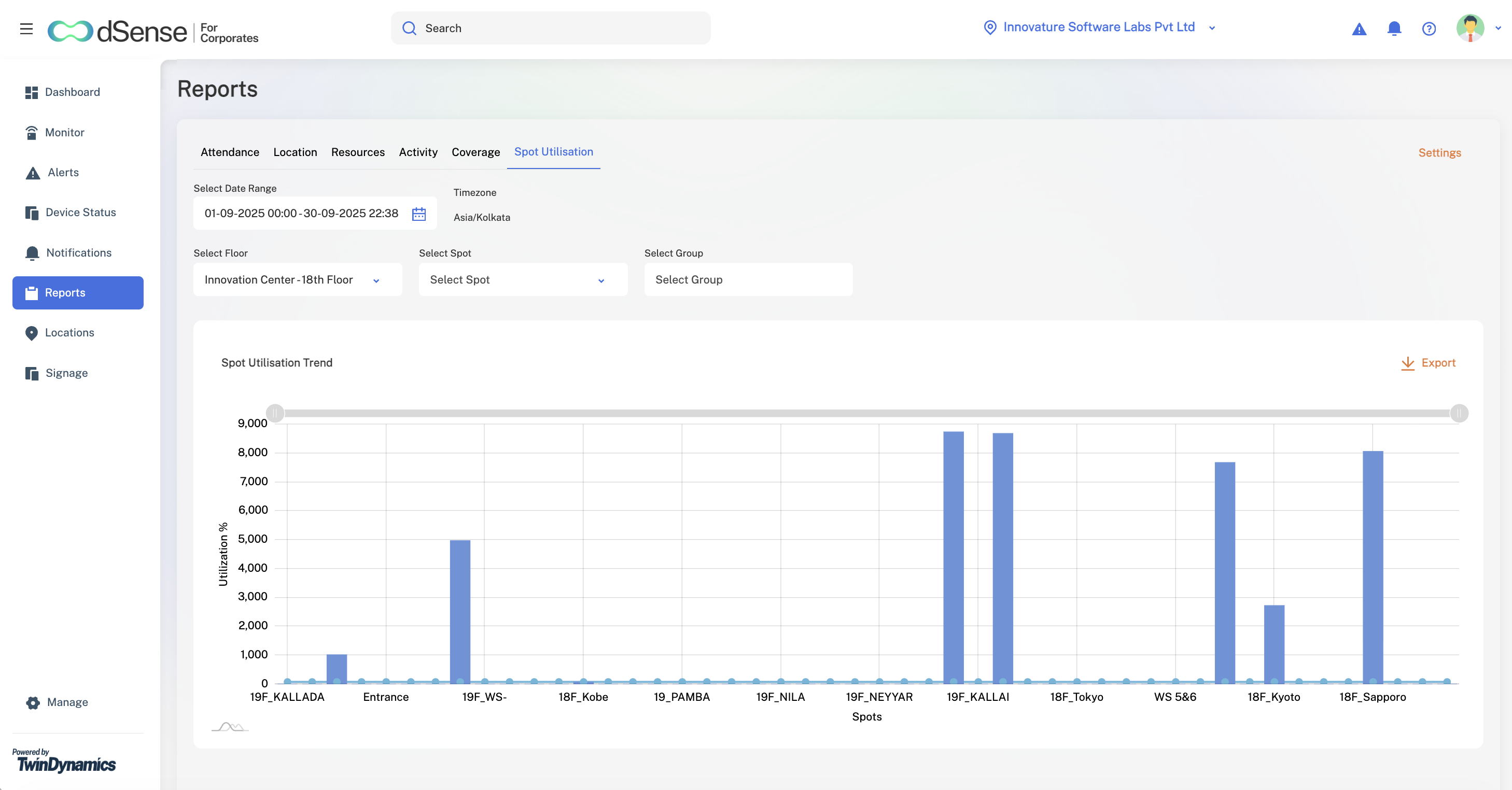Click the tall 18F_Sapporo bar

pyautogui.click(x=1373, y=567)
